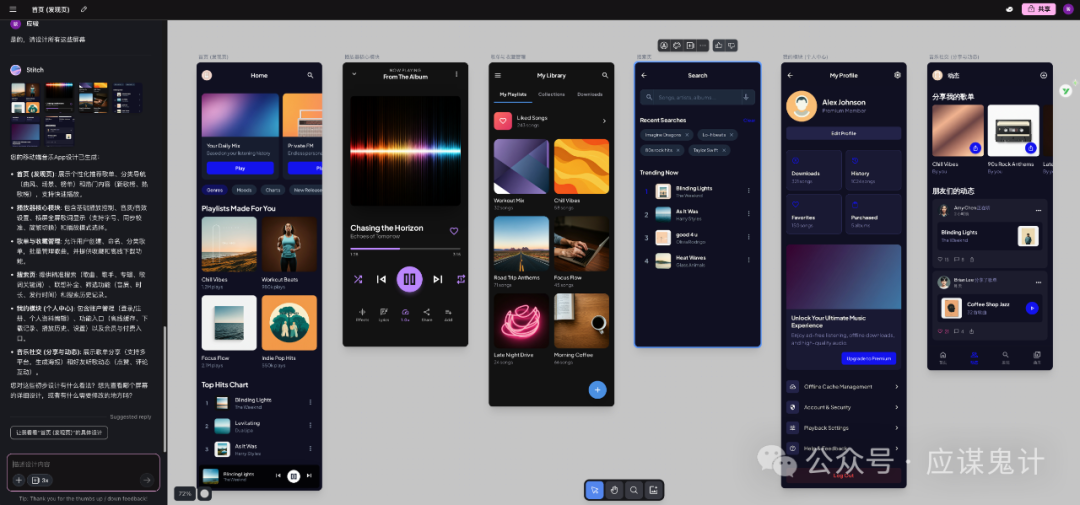1080x505 pixels.
Task: Activate the hand pan tool
Action: click(x=614, y=490)
